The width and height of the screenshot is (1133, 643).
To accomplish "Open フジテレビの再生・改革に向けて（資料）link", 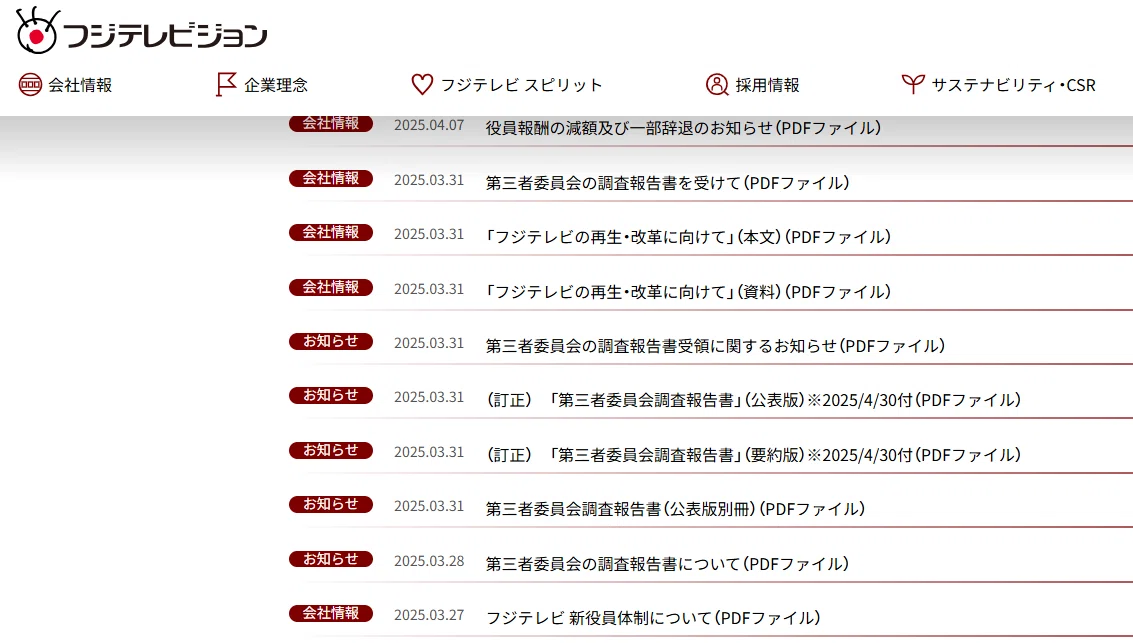I will click(x=688, y=292).
